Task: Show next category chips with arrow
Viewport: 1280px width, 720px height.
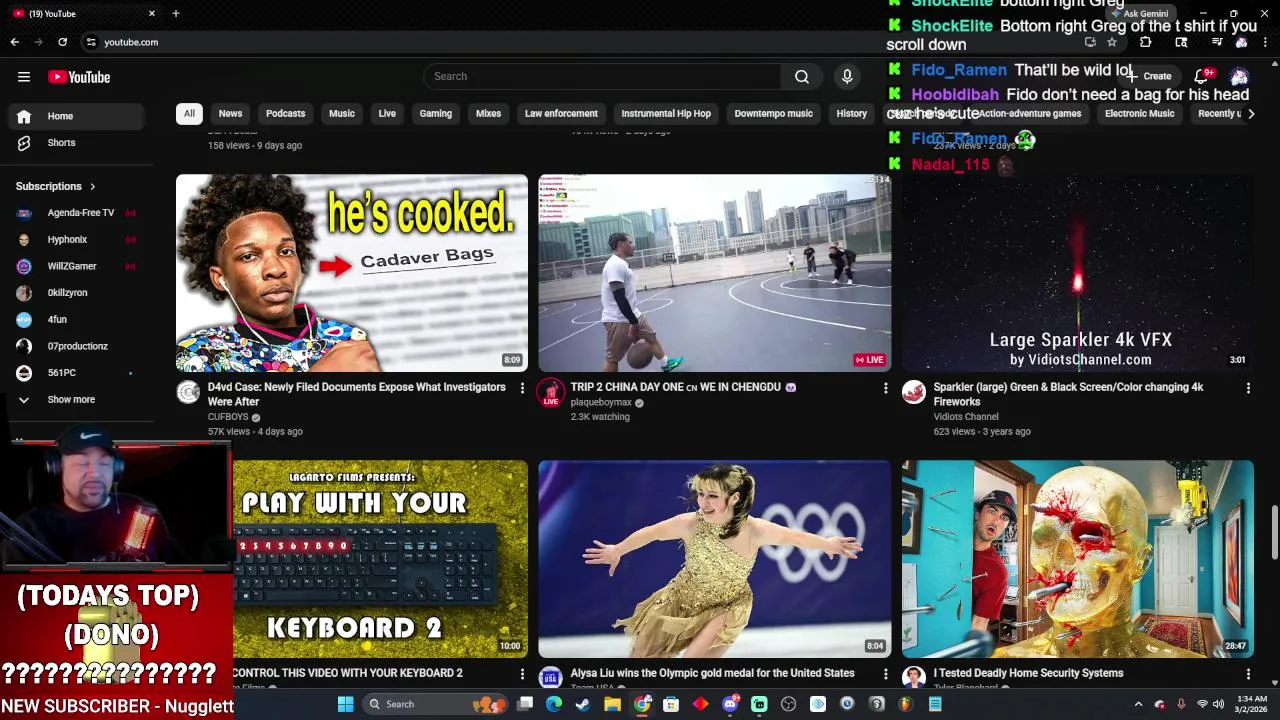Action: [1250, 114]
